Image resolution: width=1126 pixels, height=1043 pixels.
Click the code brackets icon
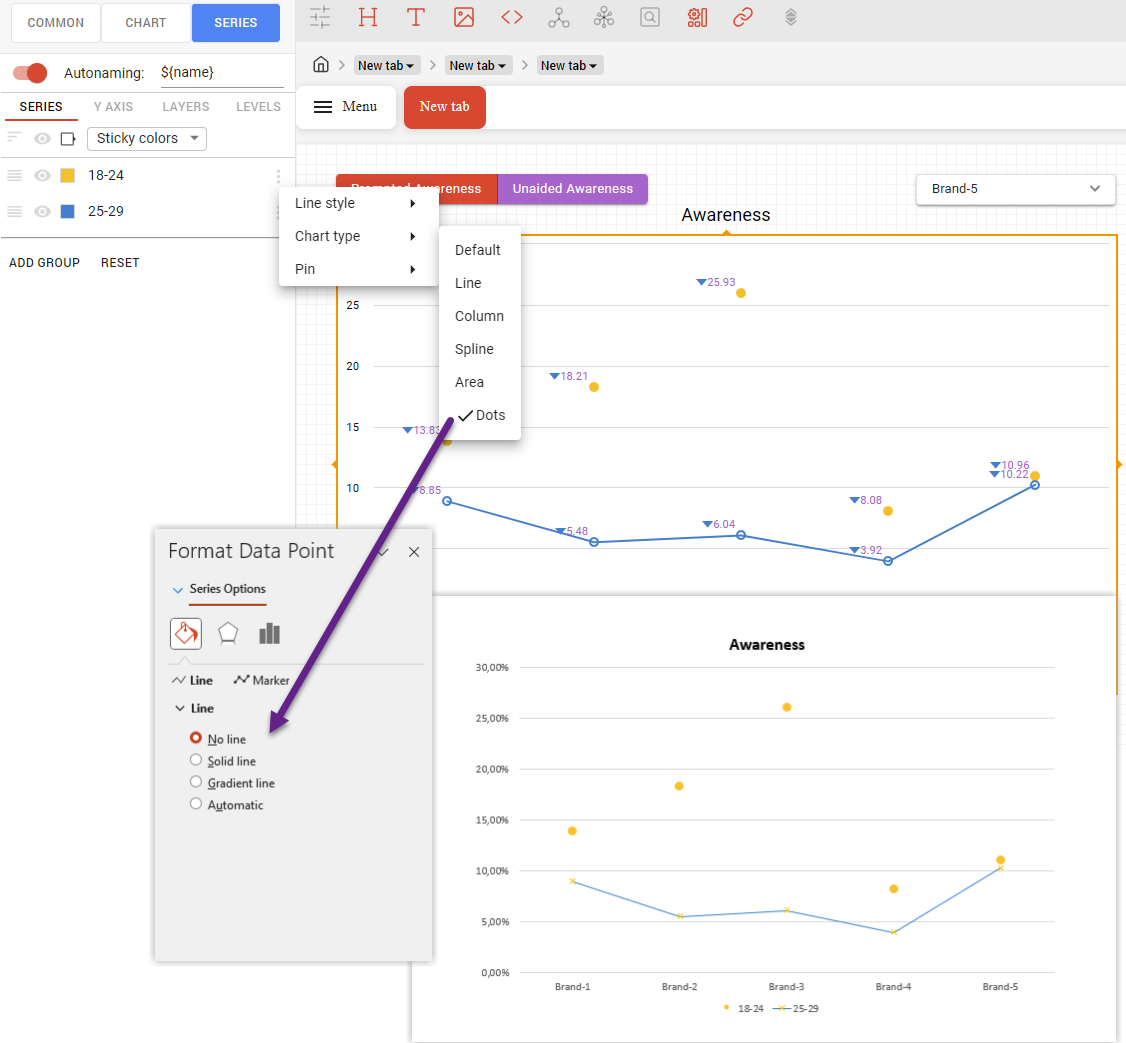pos(512,17)
